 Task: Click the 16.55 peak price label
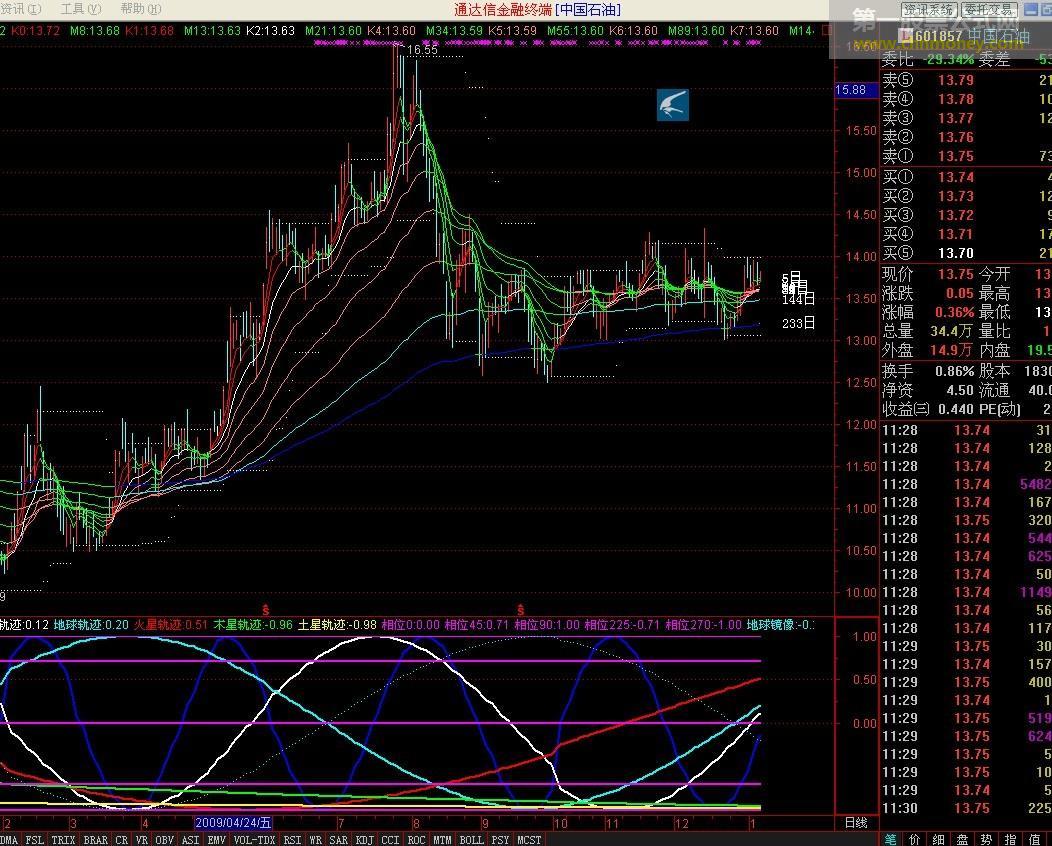[422, 50]
